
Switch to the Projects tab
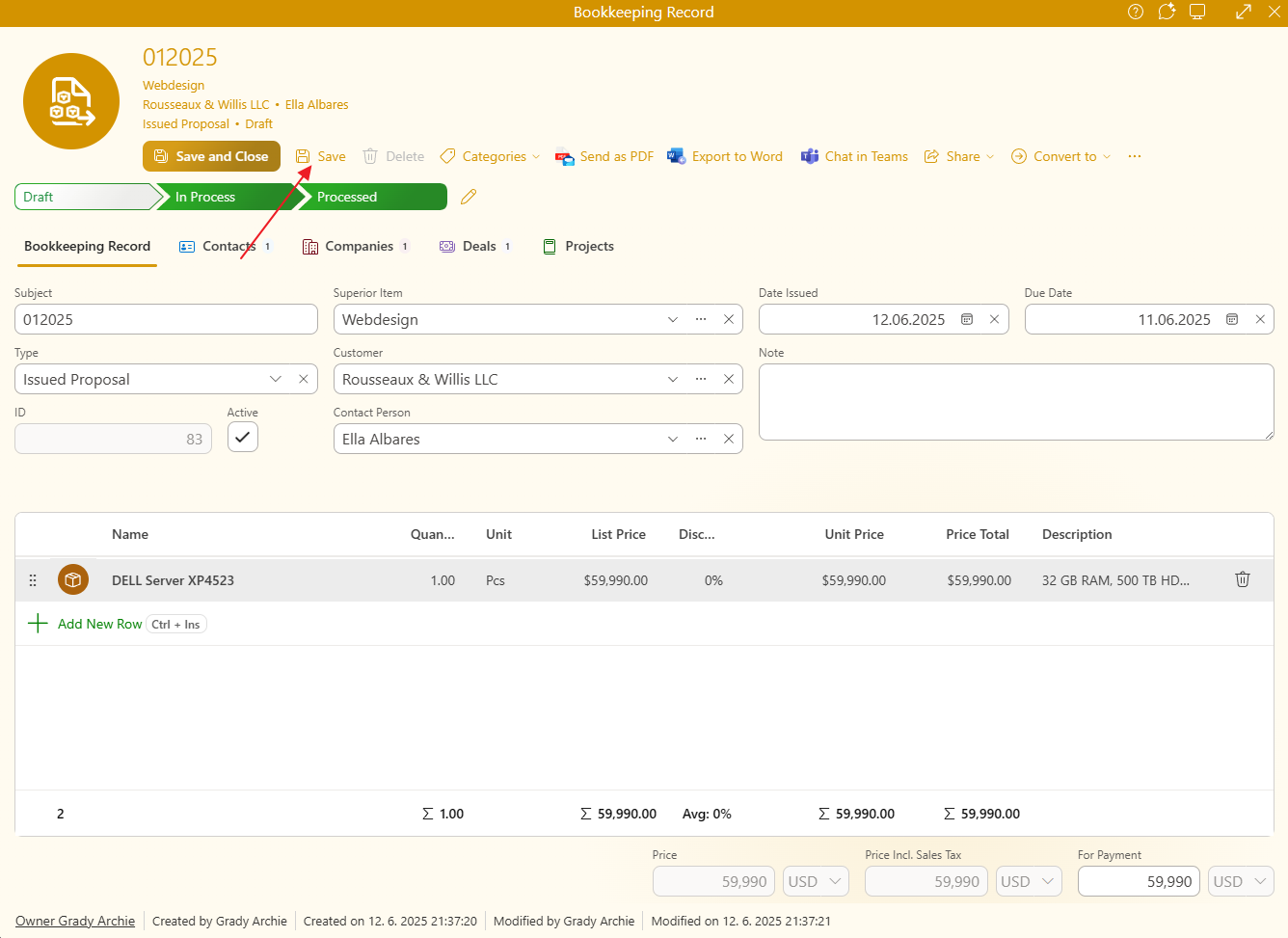[578, 246]
